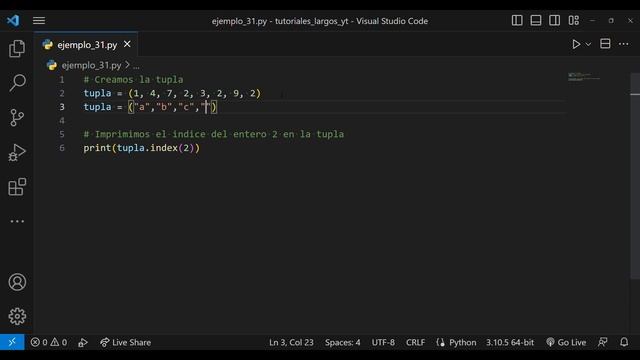
Task: Open the Source Control view
Action: (x=17, y=118)
